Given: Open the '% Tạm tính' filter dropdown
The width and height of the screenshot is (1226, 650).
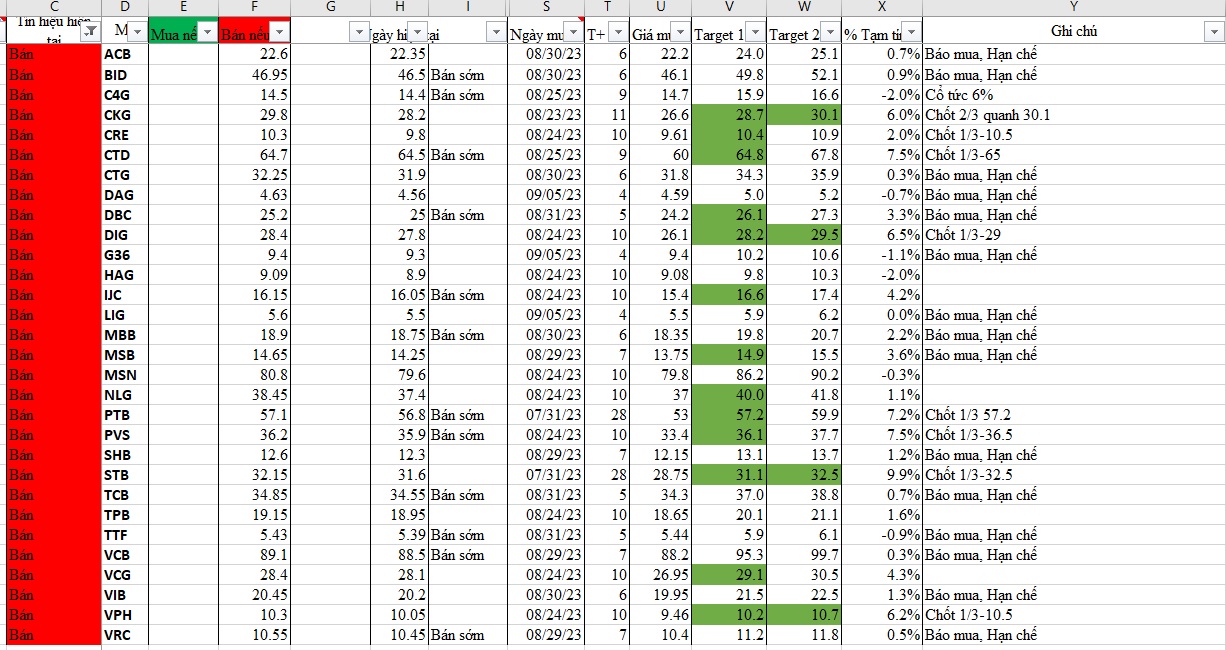Looking at the screenshot, I should [x=910, y=33].
